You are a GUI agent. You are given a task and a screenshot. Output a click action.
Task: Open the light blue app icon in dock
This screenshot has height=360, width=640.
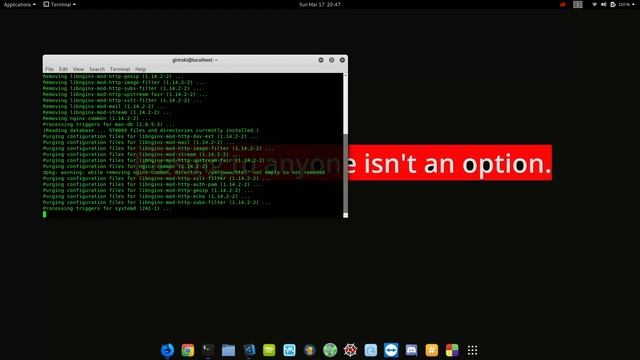pyautogui.click(x=371, y=350)
